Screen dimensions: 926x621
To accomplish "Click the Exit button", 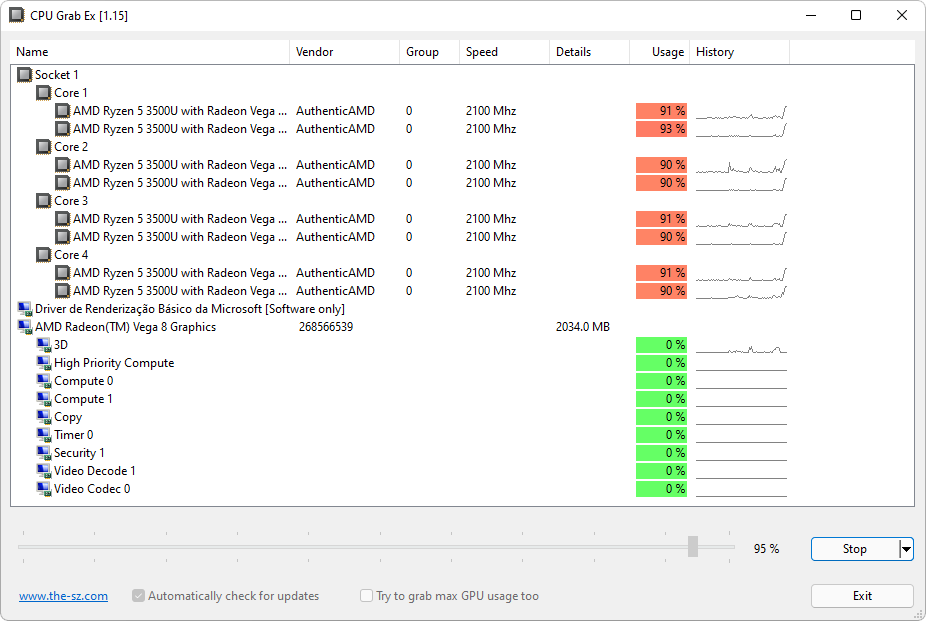I will [862, 596].
